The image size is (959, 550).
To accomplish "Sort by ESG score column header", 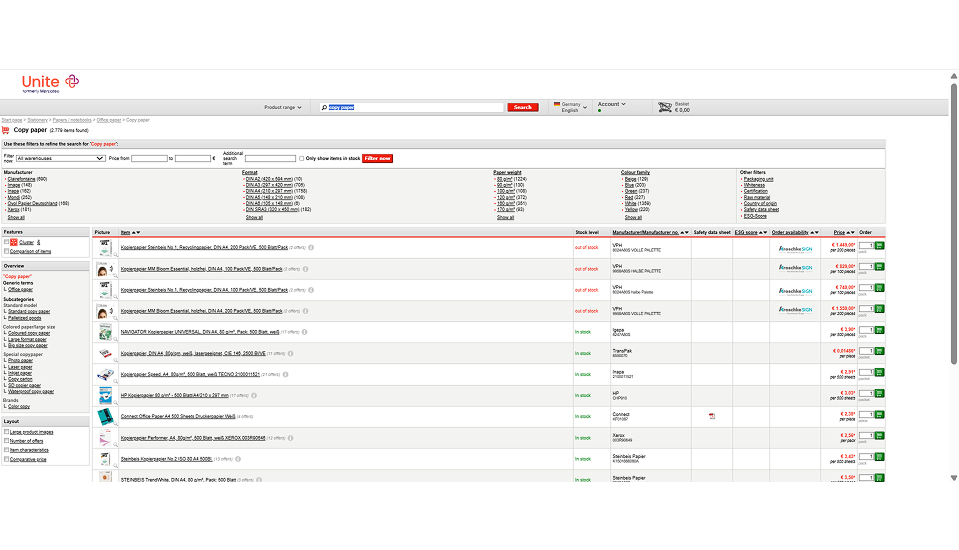I will click(x=746, y=232).
